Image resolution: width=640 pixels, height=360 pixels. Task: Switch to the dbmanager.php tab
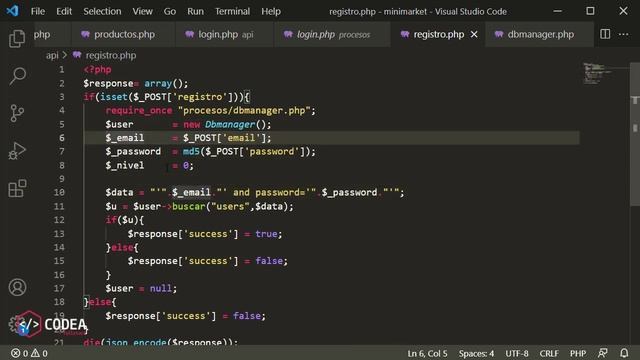539,35
